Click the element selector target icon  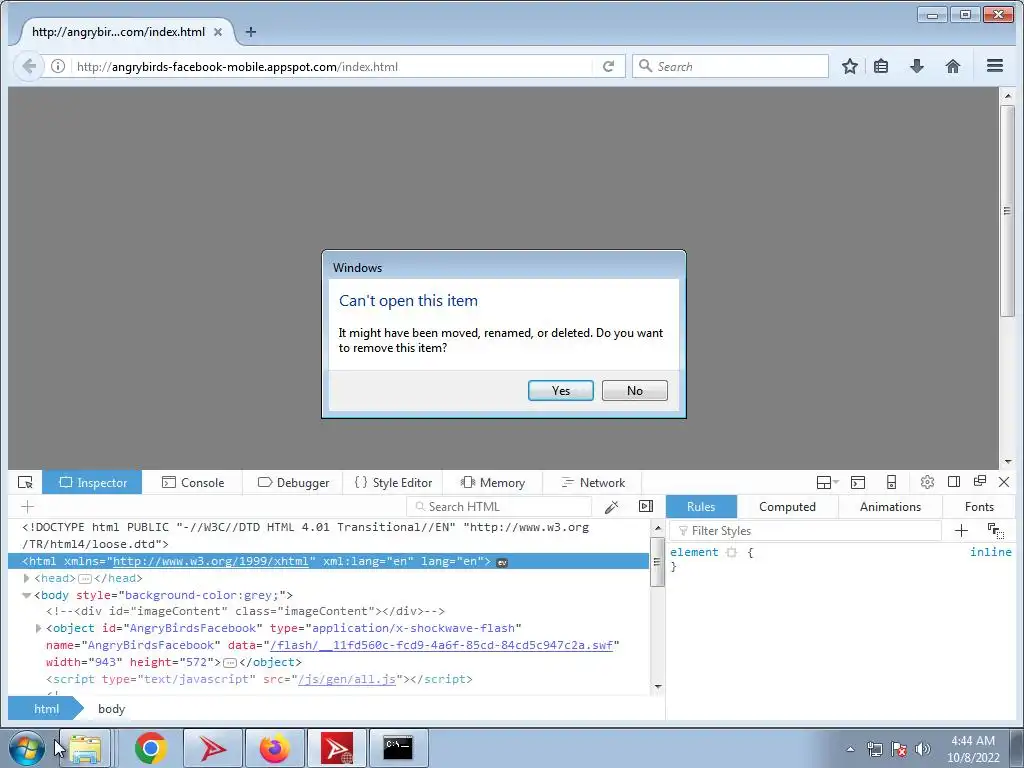click(x=731, y=552)
